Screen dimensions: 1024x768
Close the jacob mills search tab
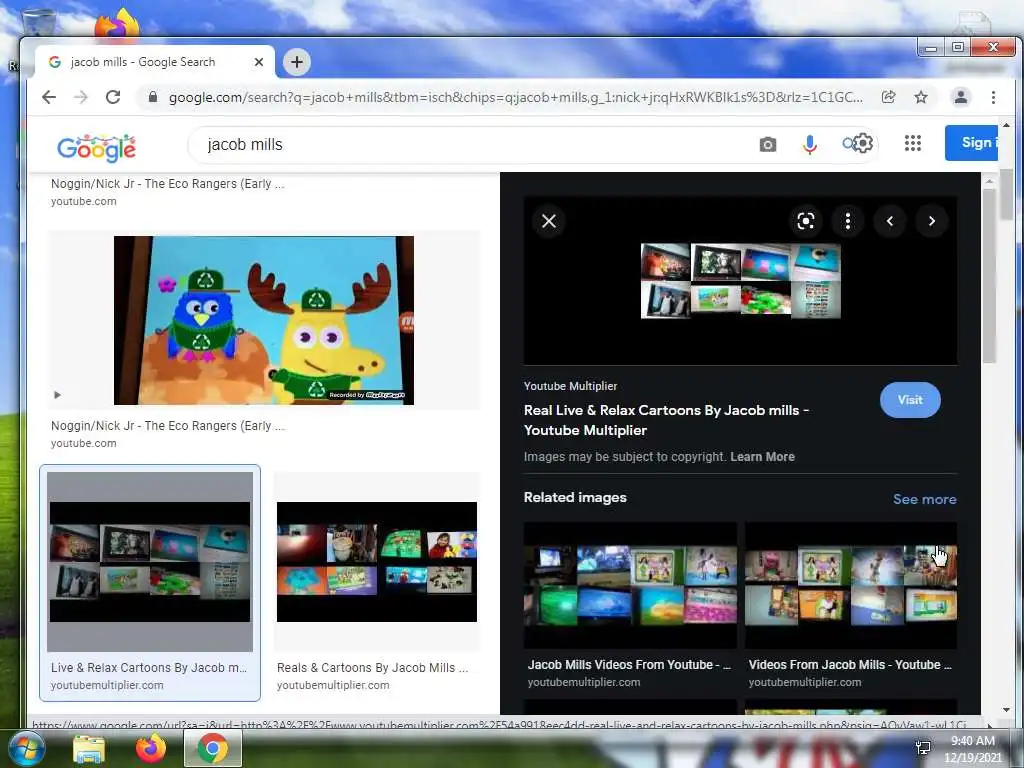tap(259, 62)
